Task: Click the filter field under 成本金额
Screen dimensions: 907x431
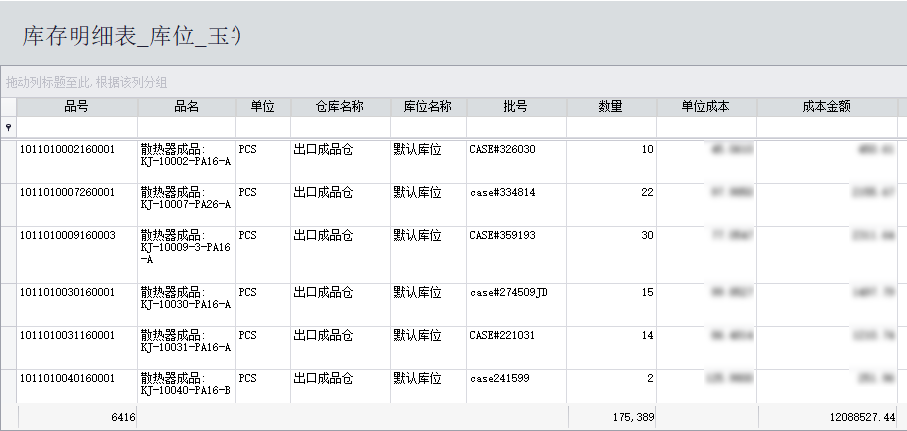Action: click(x=827, y=127)
